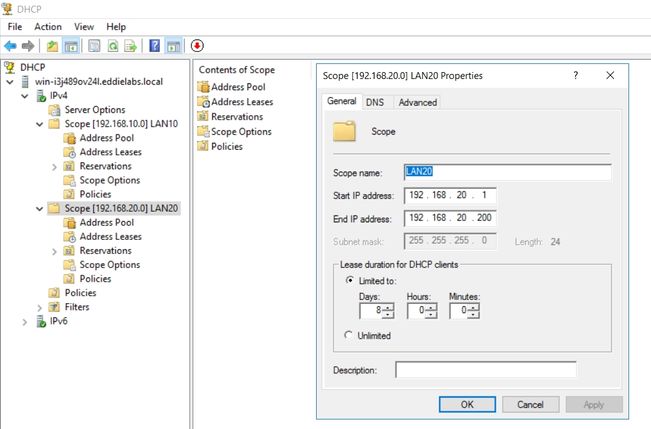The height and width of the screenshot is (429, 651).
Task: Open Address Pool in Contents of Scope
Action: click(x=238, y=87)
